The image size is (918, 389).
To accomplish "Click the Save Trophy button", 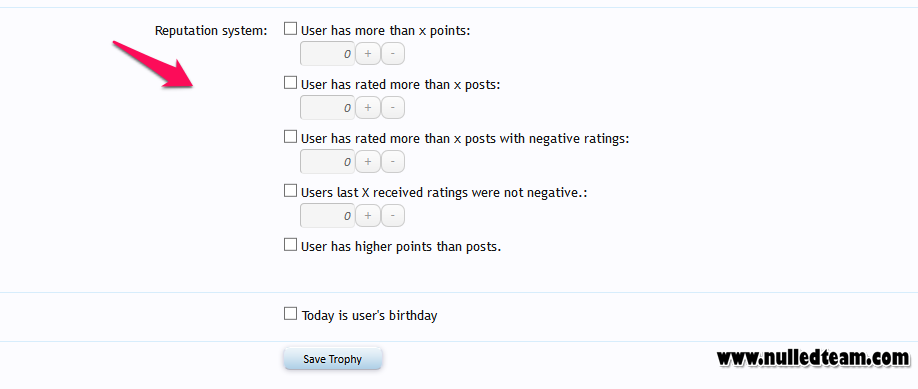I will [x=333, y=359].
